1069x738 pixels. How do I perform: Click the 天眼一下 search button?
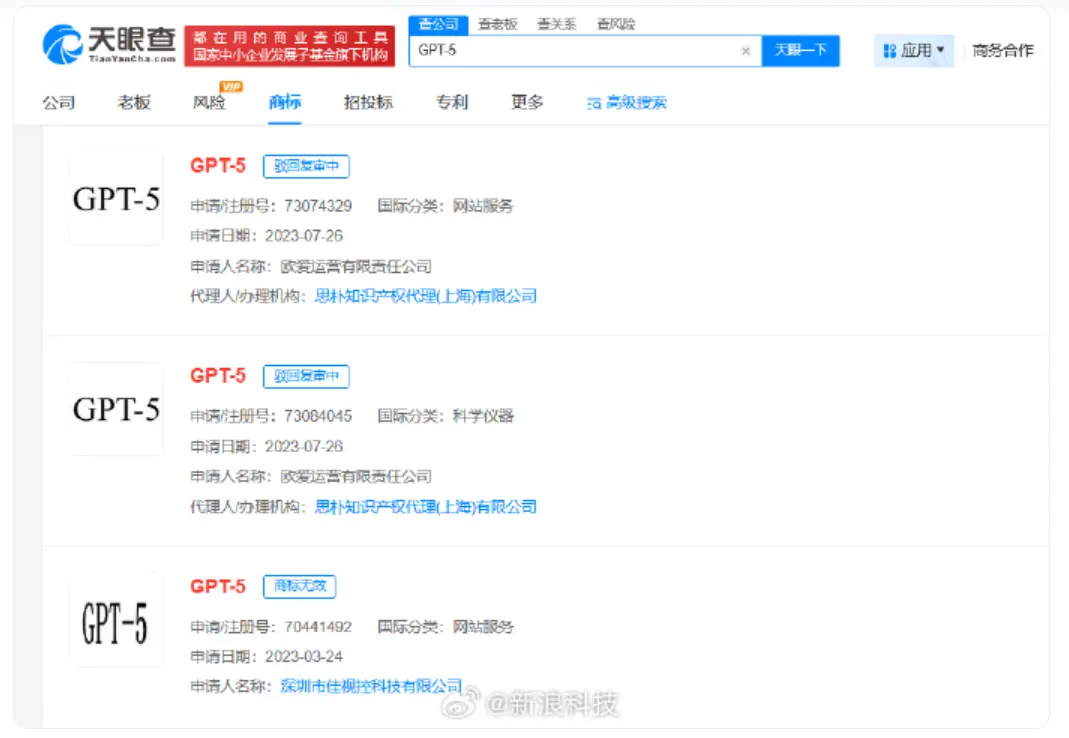click(800, 50)
